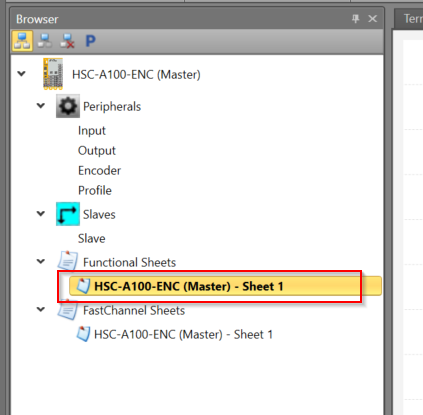This screenshot has height=415, width=423.
Task: Click the Peripherals gear icon
Action: point(68,106)
